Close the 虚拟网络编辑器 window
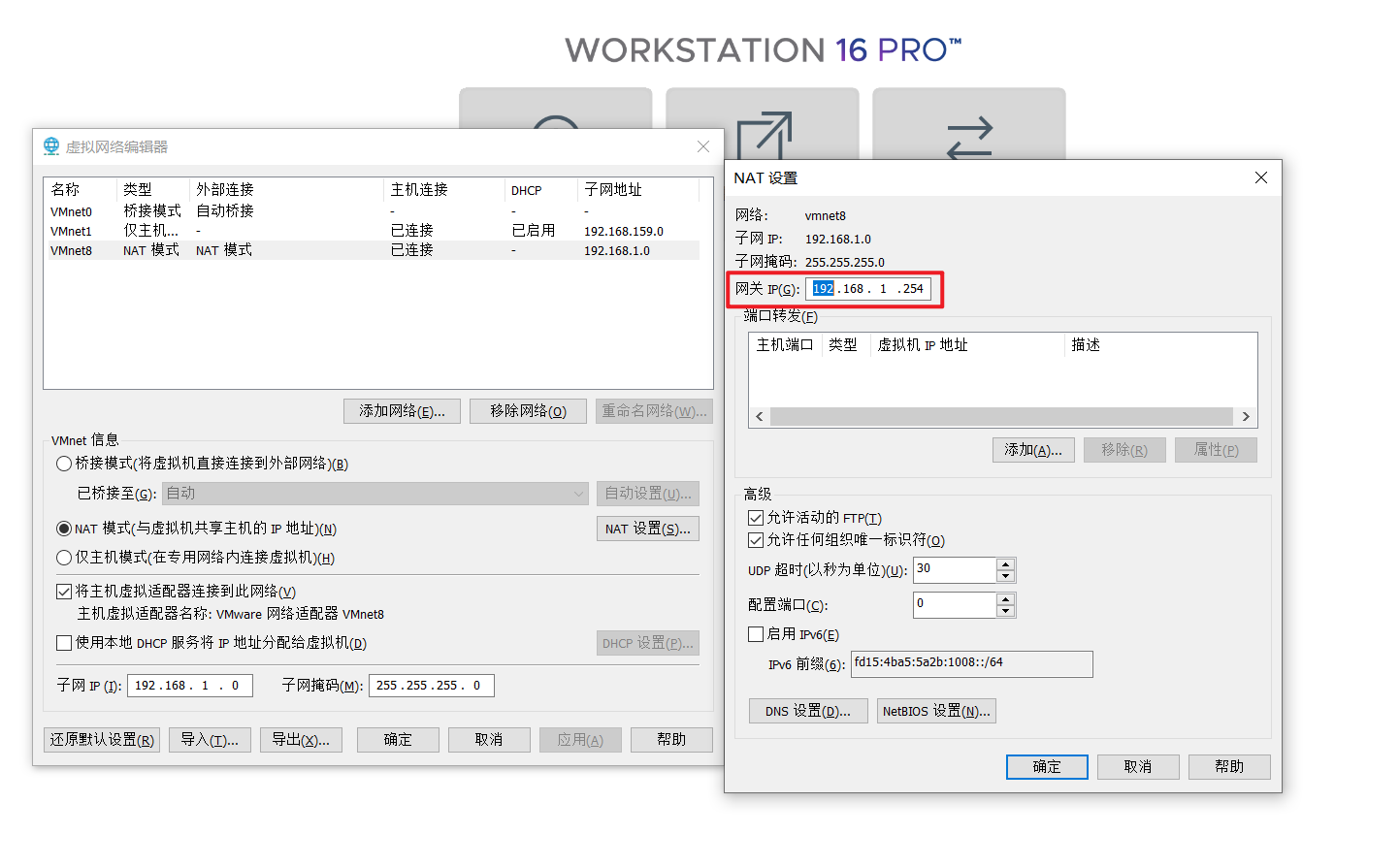 [x=703, y=146]
